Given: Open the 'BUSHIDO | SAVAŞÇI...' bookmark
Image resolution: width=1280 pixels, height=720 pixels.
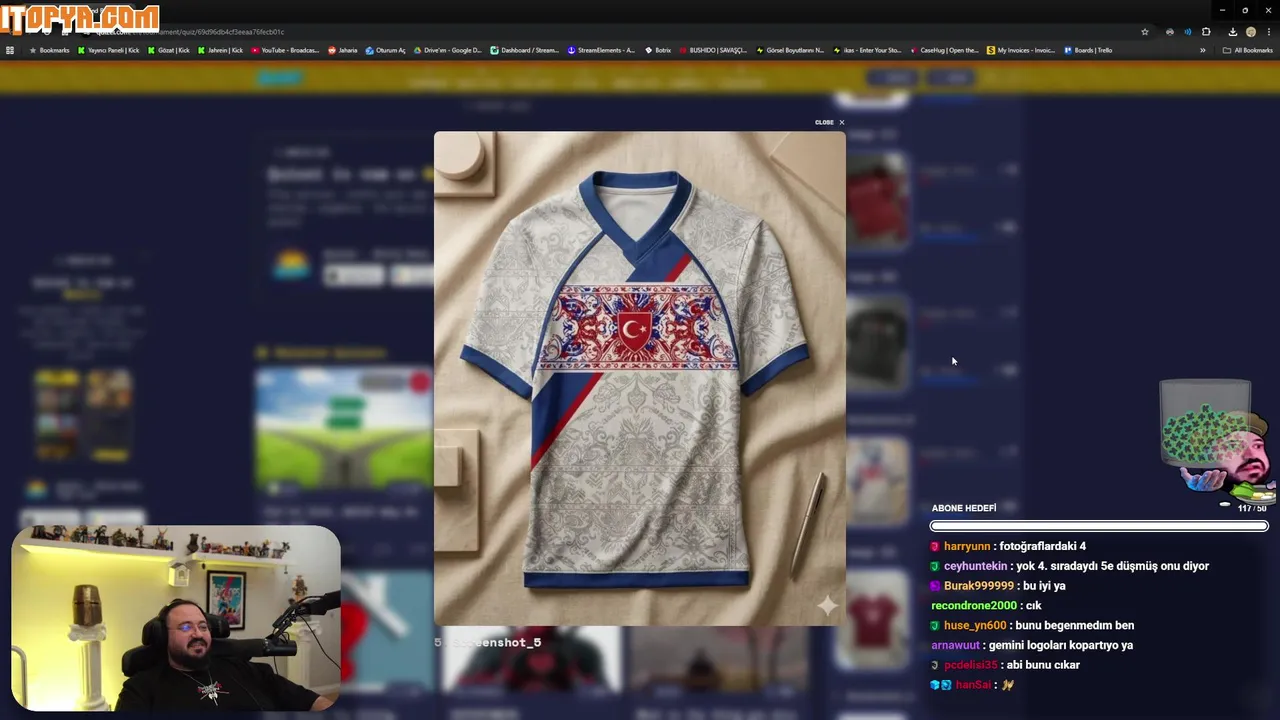Looking at the screenshot, I should (713, 50).
